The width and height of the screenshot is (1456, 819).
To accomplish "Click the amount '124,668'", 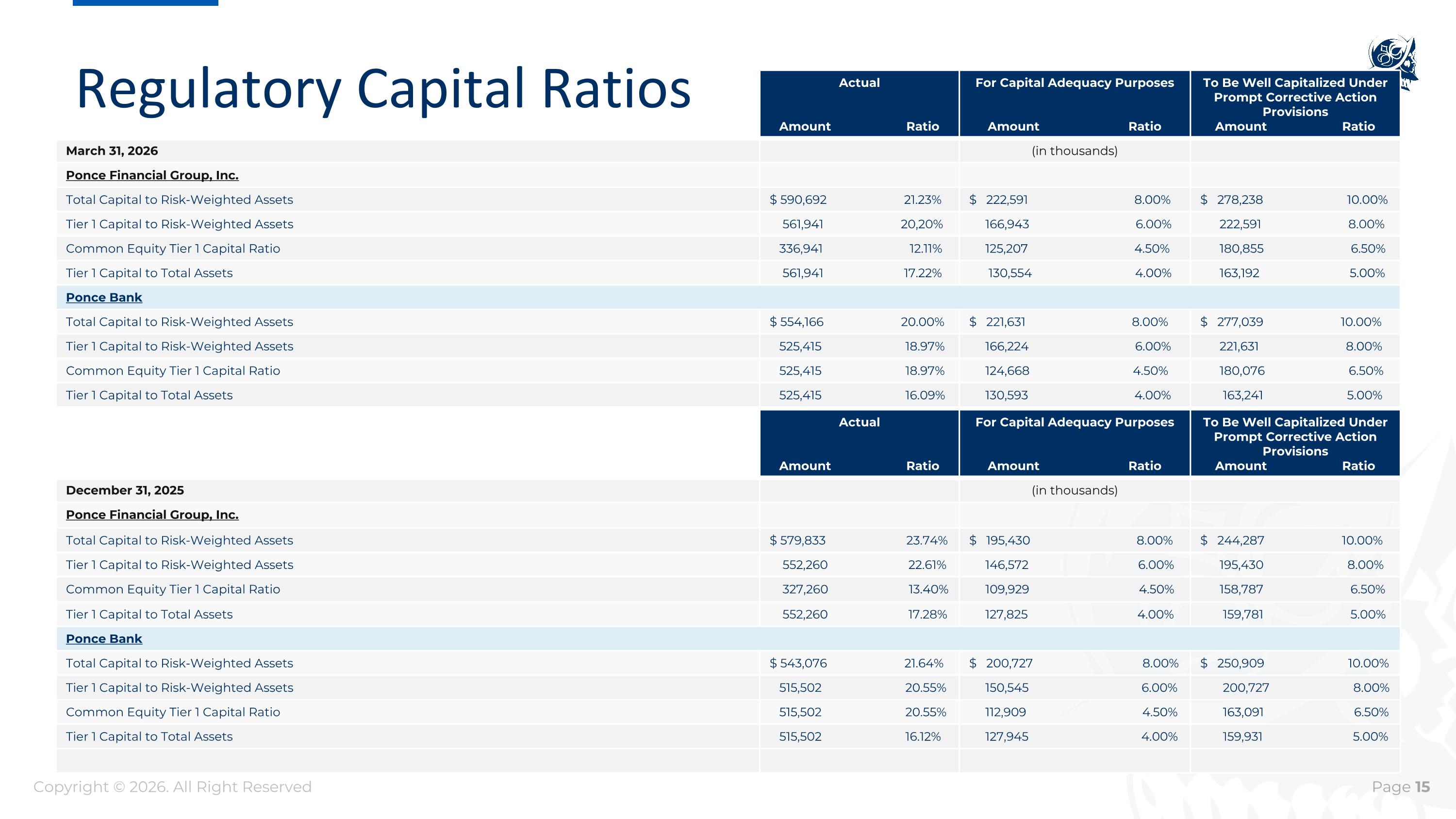I will tap(1007, 371).
